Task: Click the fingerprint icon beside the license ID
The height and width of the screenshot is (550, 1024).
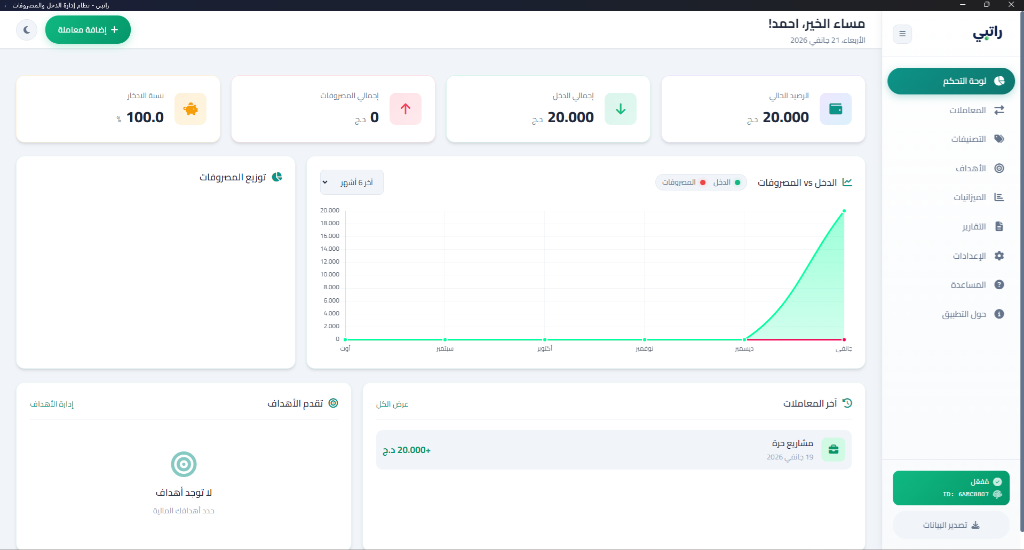Action: pyautogui.click(x=997, y=494)
